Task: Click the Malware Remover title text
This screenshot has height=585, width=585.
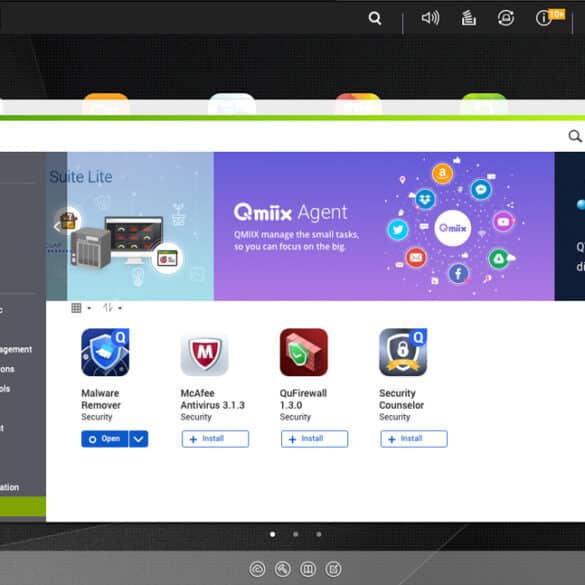Action: click(x=101, y=399)
